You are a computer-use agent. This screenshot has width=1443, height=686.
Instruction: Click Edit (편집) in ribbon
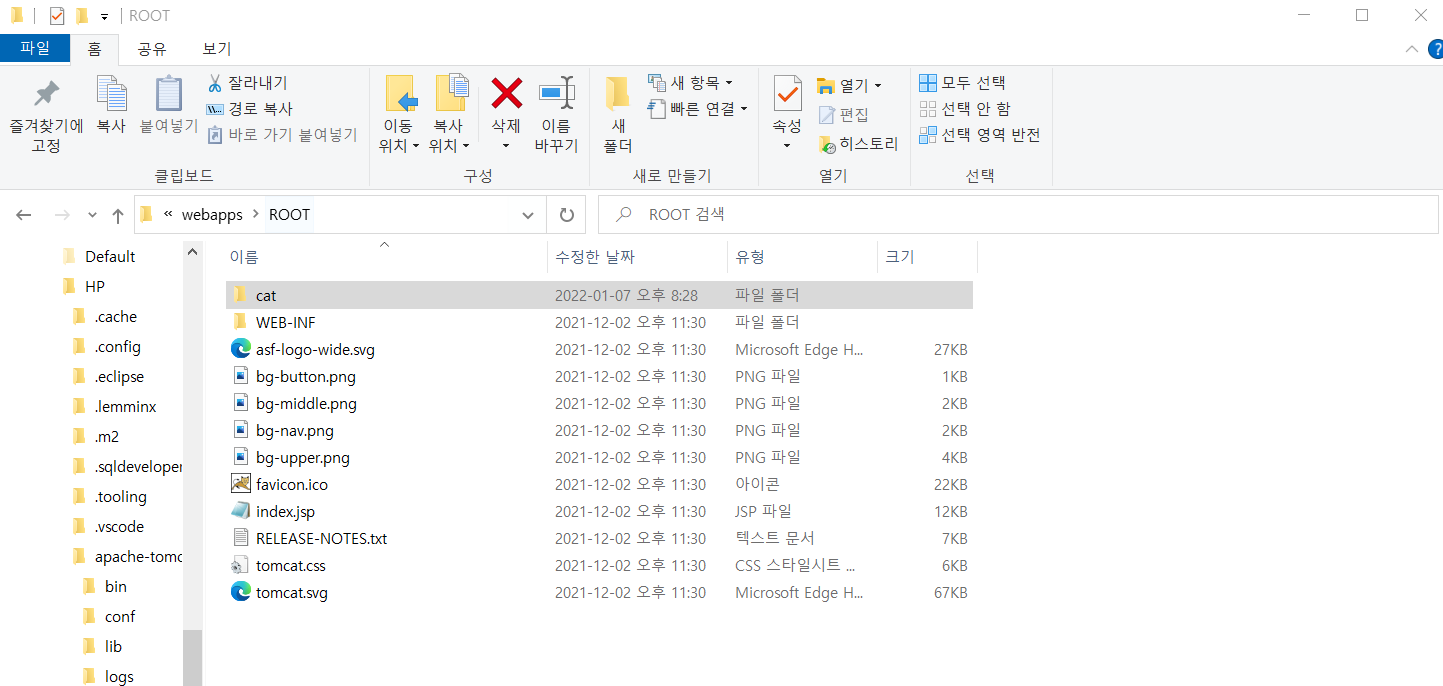click(x=843, y=115)
